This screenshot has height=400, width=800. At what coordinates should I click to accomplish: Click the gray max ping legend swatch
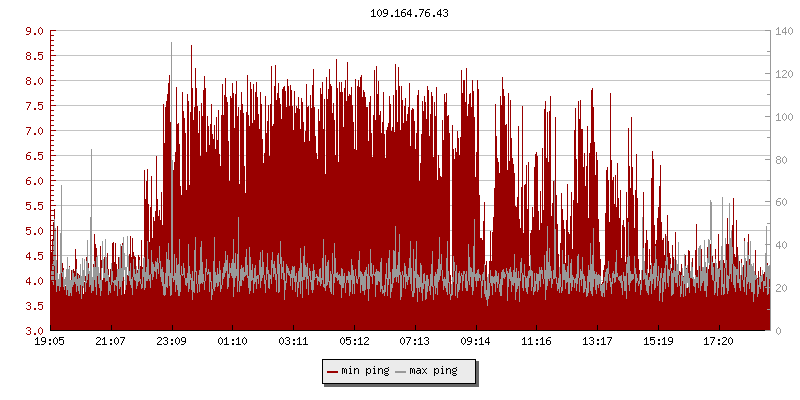click(401, 371)
